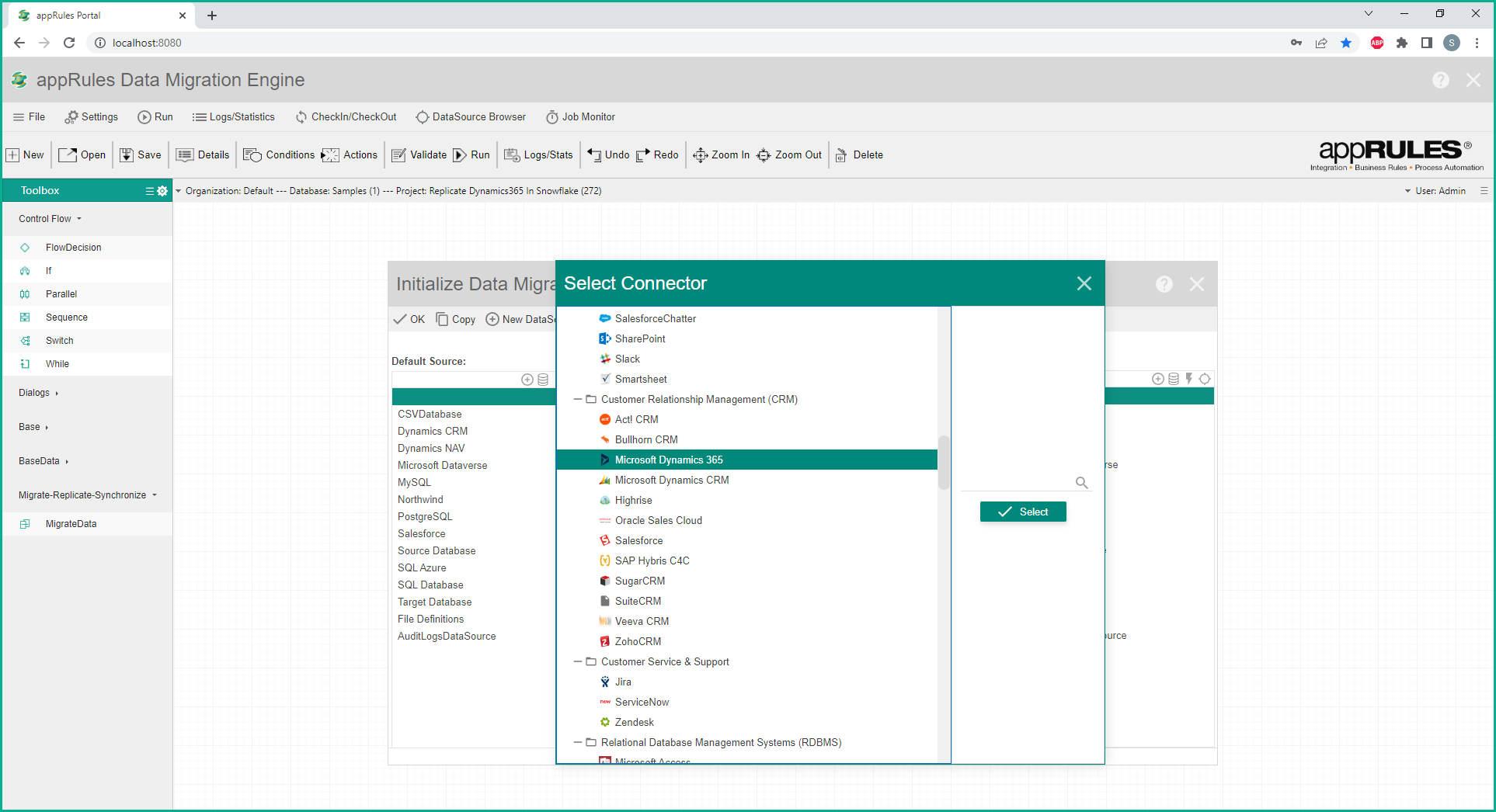Screen dimensions: 1496x812
Task: Open the DataSource Browser
Action: click(x=471, y=117)
